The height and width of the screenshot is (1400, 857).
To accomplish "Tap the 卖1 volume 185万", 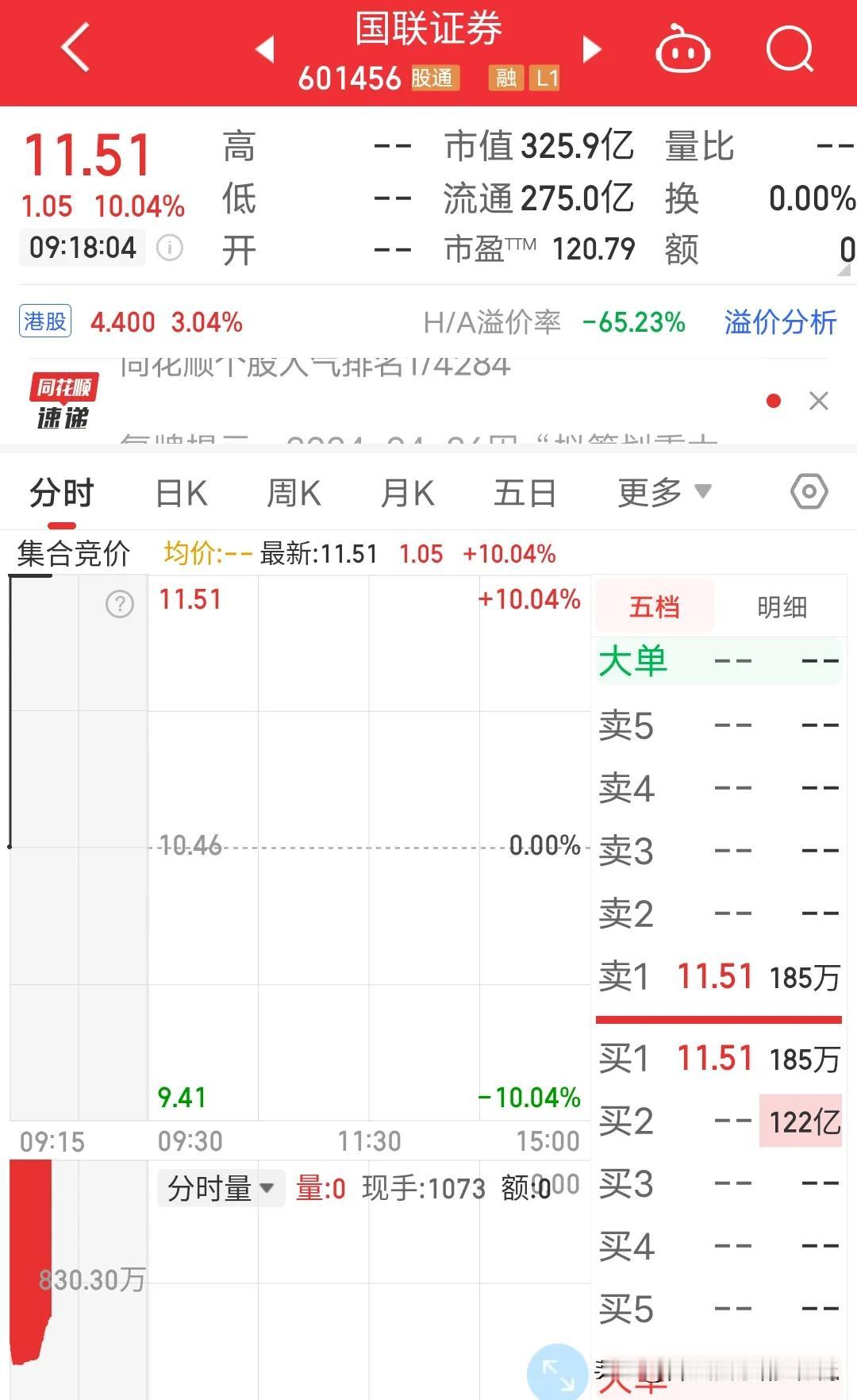I will pos(804,978).
